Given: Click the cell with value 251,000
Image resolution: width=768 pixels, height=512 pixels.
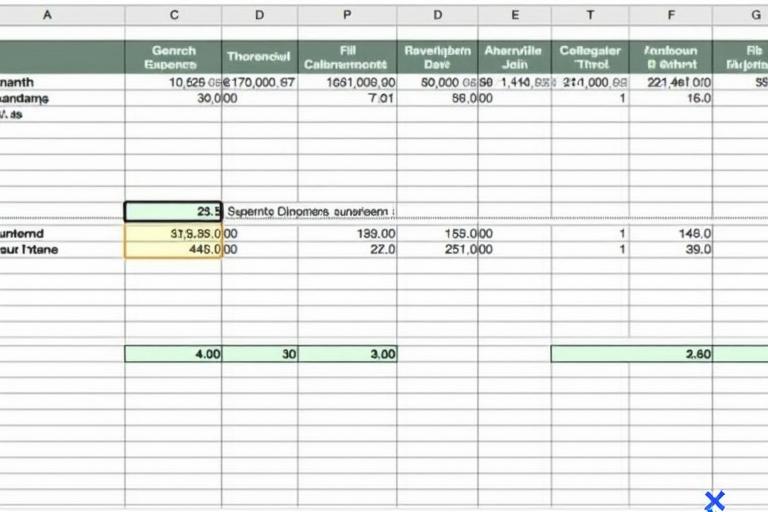Looking at the screenshot, I should coord(437,250).
